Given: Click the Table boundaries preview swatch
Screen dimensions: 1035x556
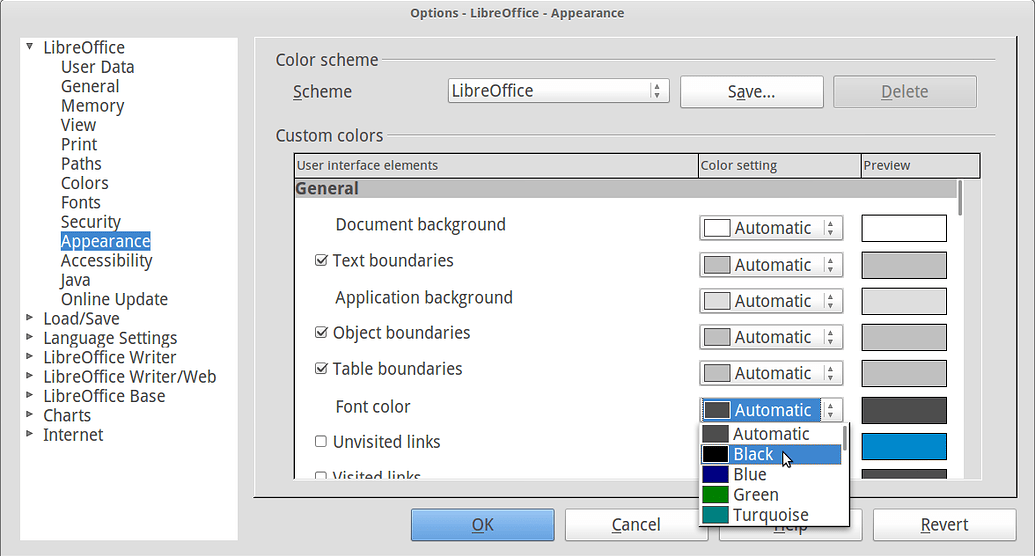Looking at the screenshot, I should pyautogui.click(x=904, y=374).
